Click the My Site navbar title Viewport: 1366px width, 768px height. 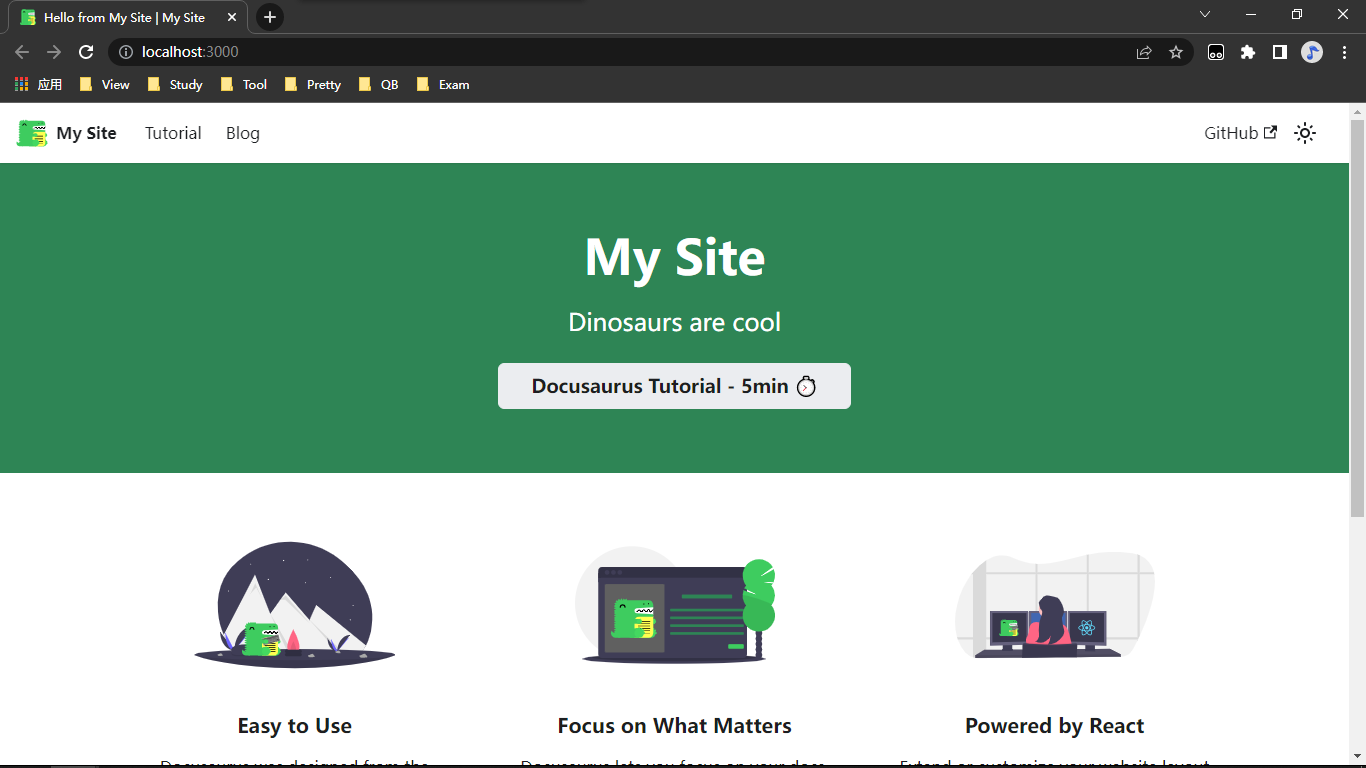coord(87,133)
